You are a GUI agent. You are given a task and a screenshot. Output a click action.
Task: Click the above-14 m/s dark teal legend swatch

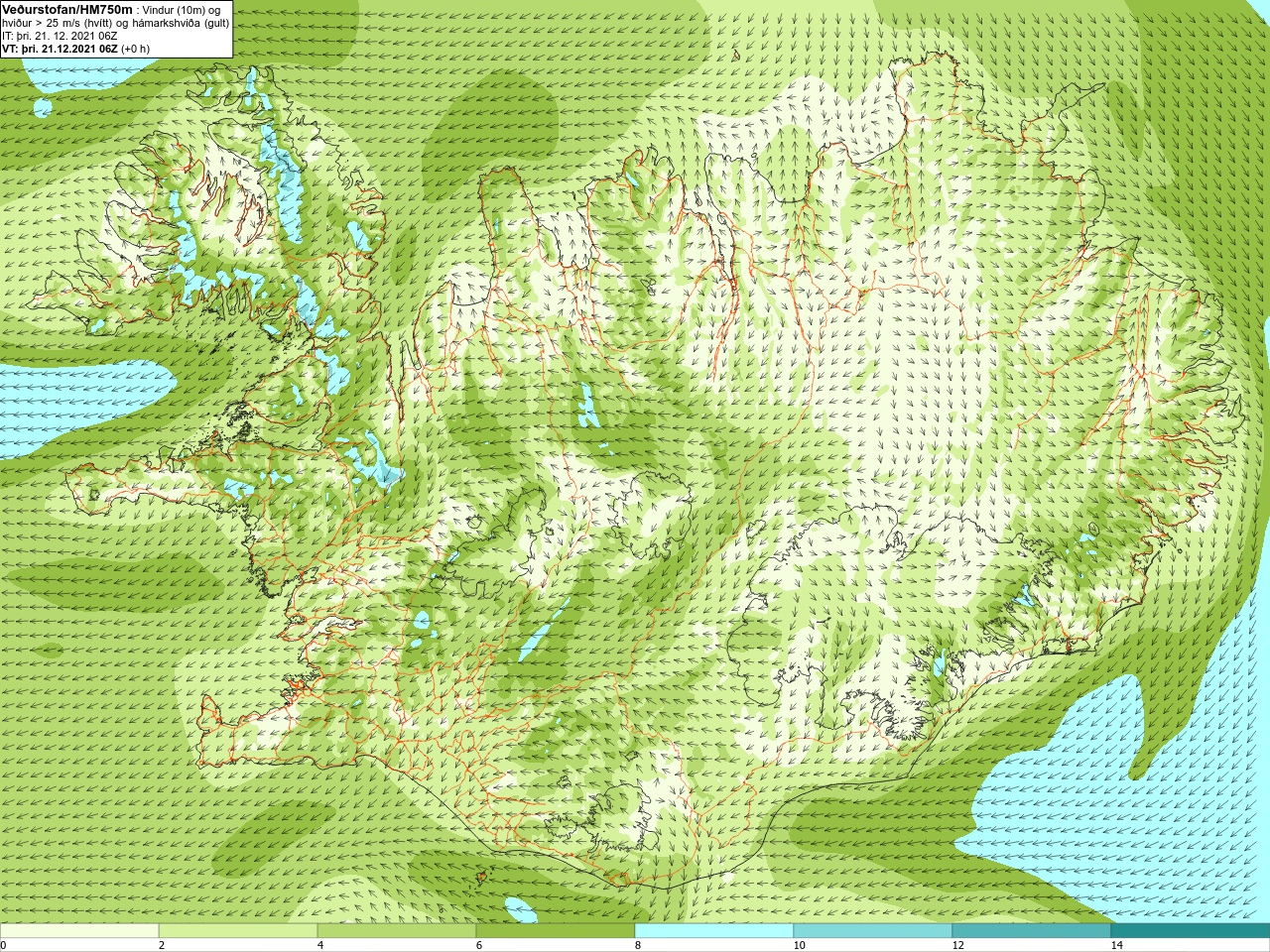click(x=1191, y=931)
